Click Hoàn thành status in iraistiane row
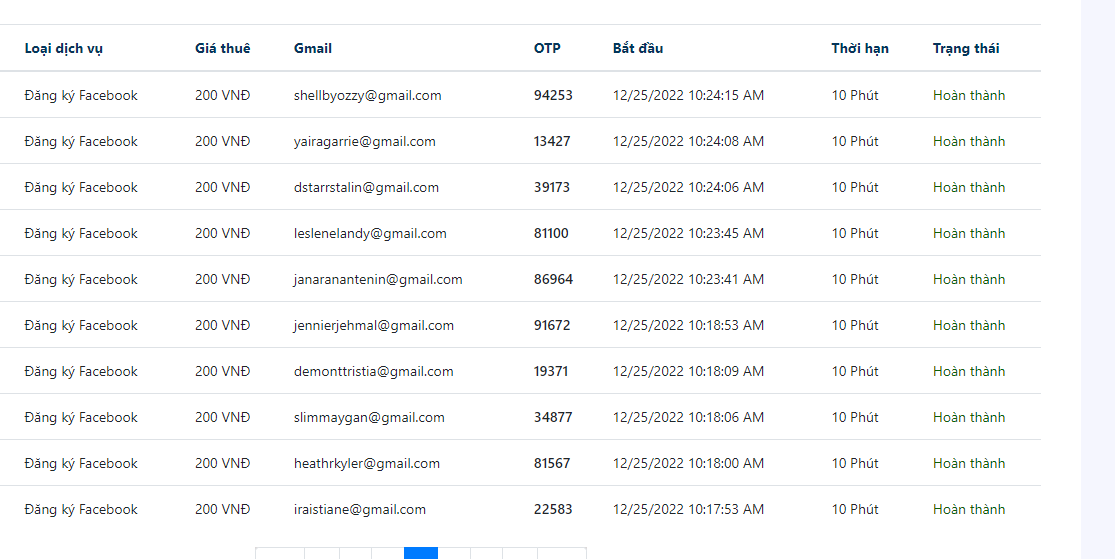Viewport: 1115px width, 559px height. click(x=969, y=509)
